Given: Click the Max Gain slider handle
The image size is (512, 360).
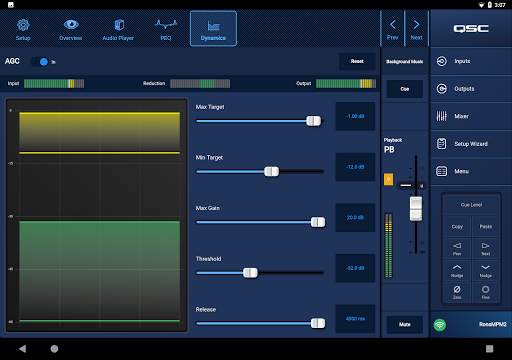Looking at the screenshot, I should click(318, 222).
